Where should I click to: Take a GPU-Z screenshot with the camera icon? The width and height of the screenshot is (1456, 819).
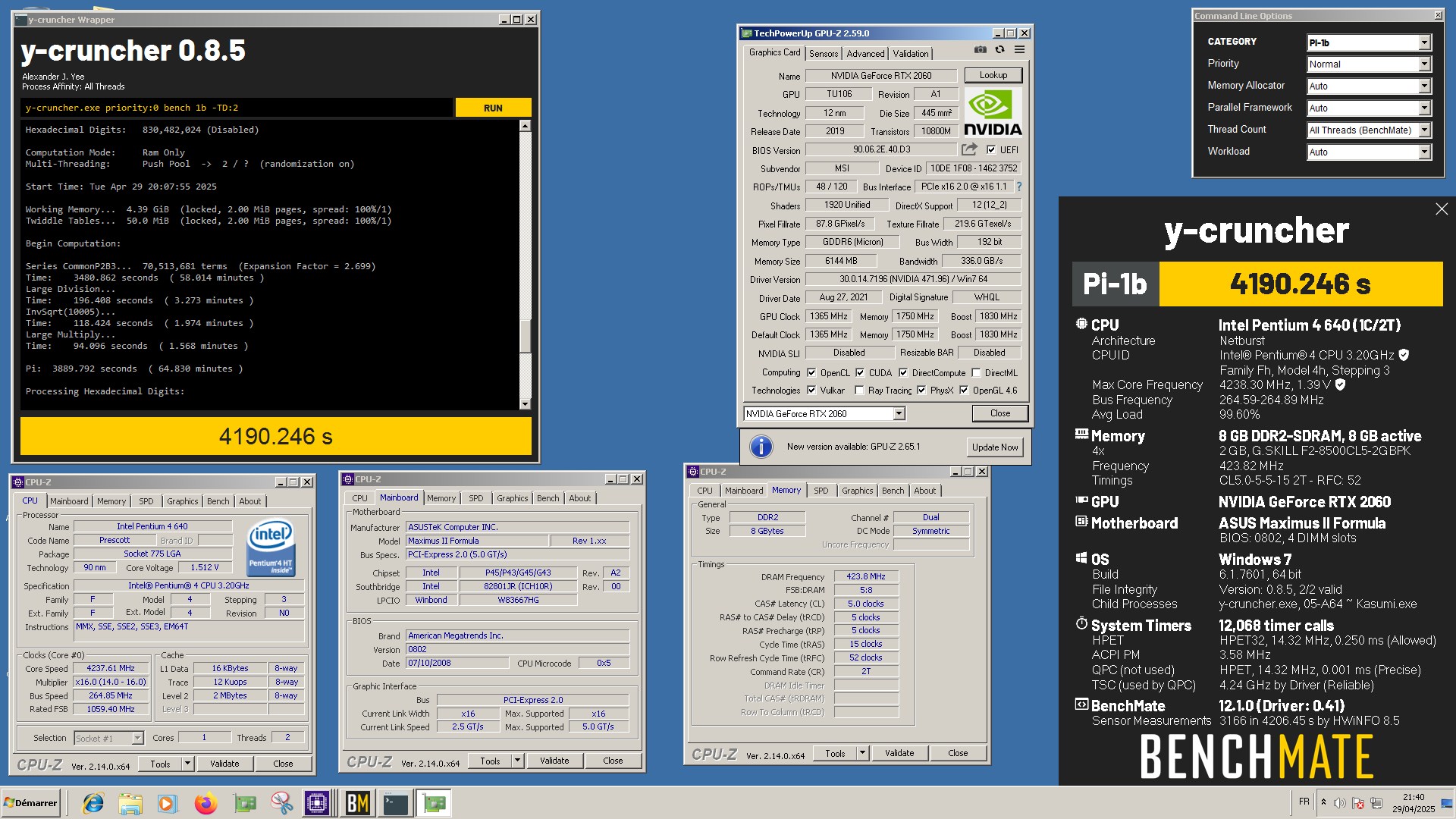point(981,50)
